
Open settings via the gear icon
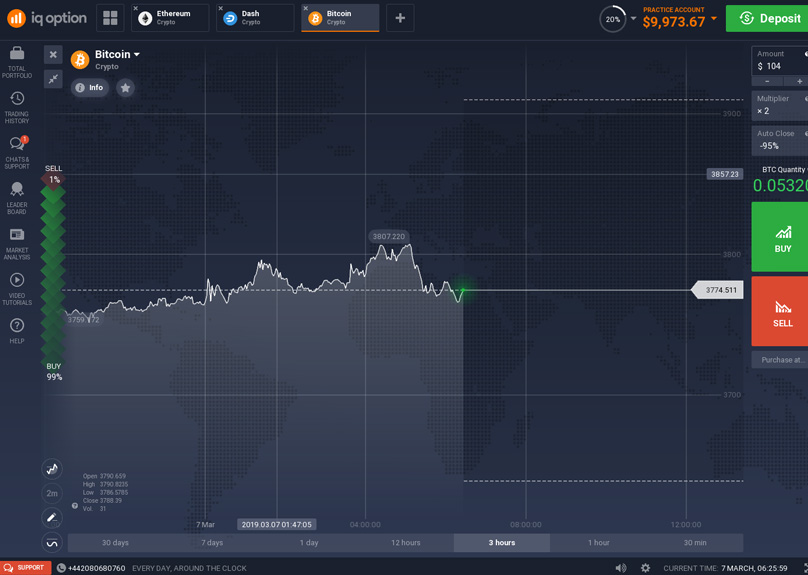(x=645, y=568)
